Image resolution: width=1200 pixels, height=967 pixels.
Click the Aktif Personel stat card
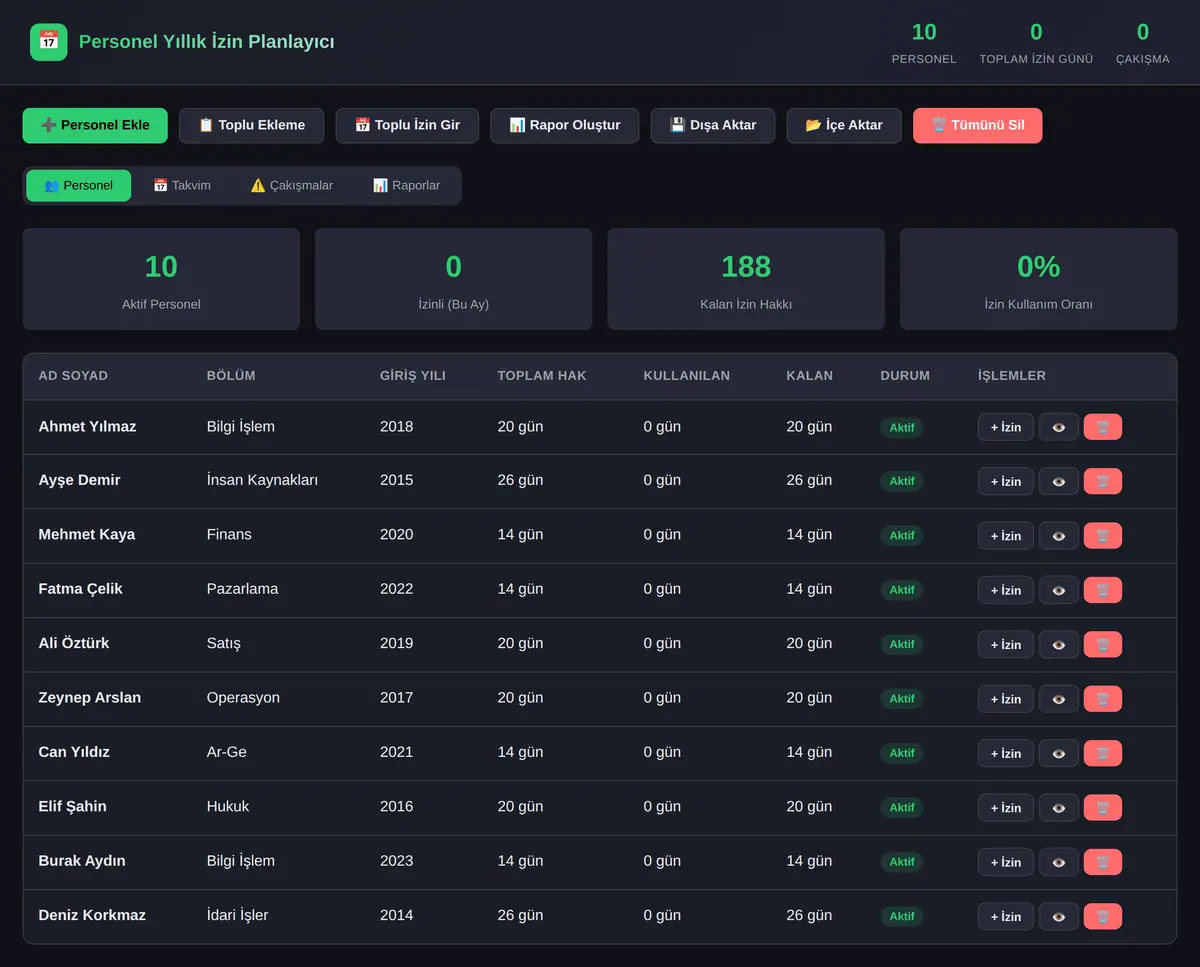point(161,279)
